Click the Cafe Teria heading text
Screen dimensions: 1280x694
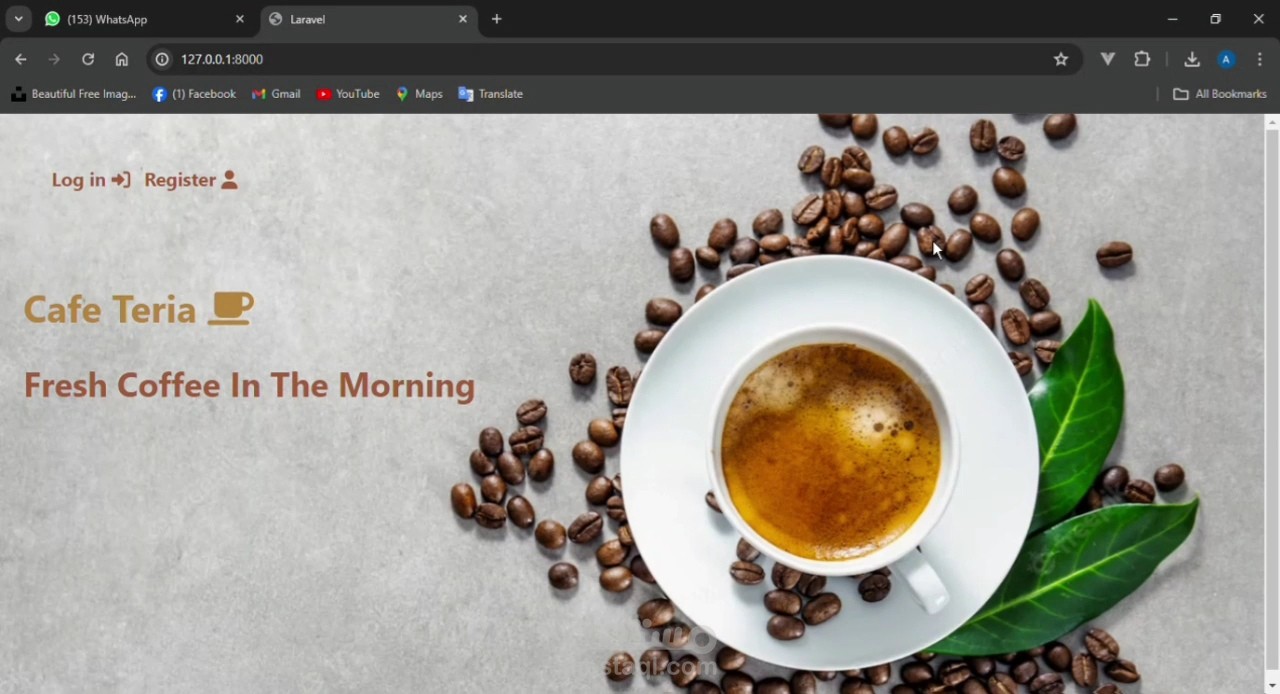coord(110,310)
